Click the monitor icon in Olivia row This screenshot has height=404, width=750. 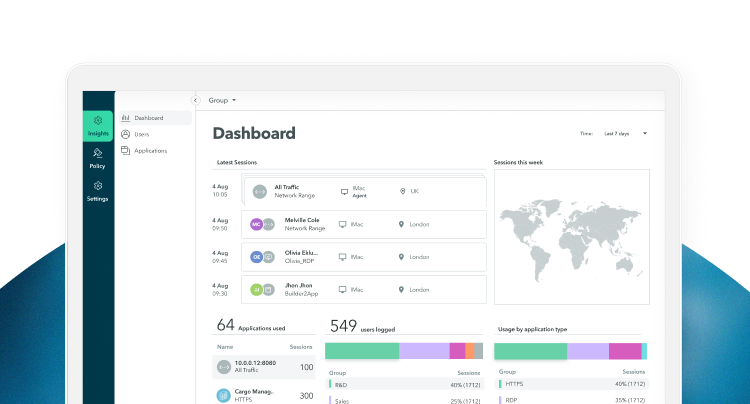[x=342, y=257]
